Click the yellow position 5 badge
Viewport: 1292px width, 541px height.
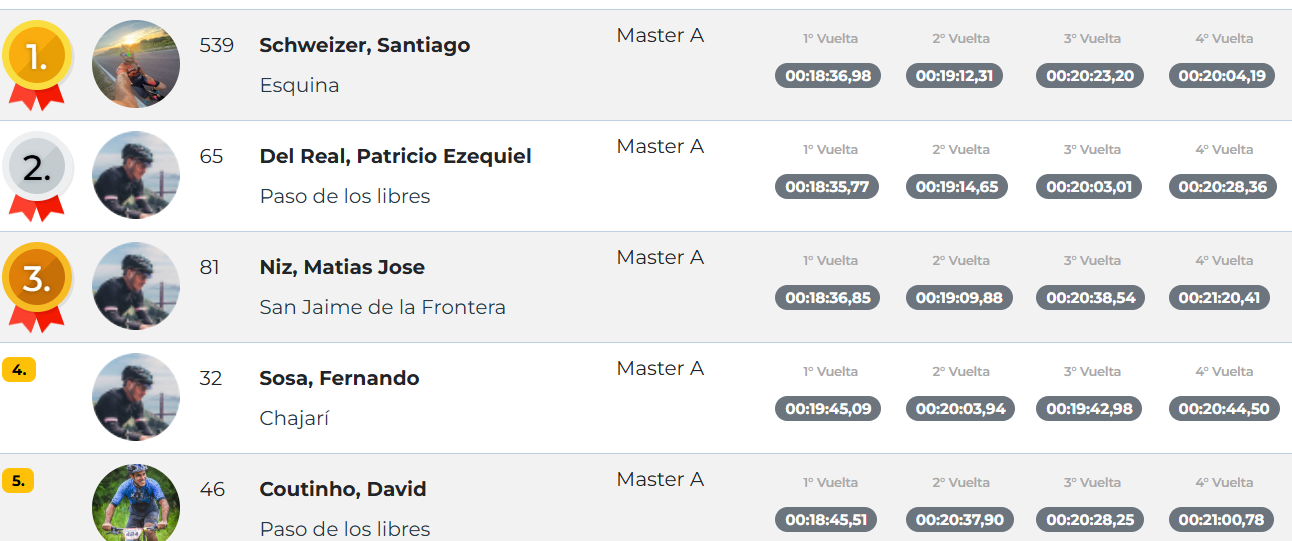(x=18, y=481)
